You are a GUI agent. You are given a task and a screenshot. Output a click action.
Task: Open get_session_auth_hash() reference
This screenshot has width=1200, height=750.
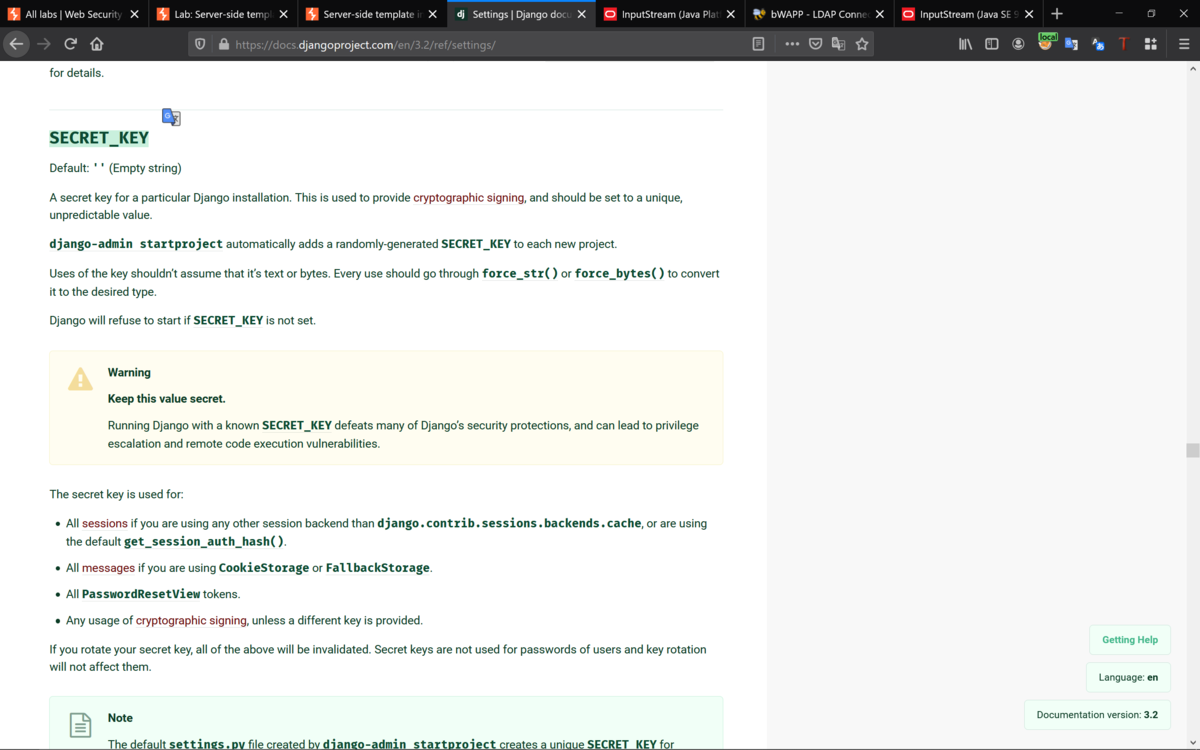(204, 541)
